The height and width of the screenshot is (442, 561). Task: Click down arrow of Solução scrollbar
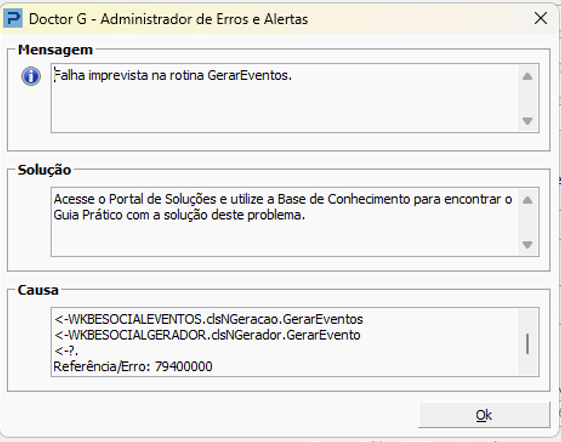[527, 244]
